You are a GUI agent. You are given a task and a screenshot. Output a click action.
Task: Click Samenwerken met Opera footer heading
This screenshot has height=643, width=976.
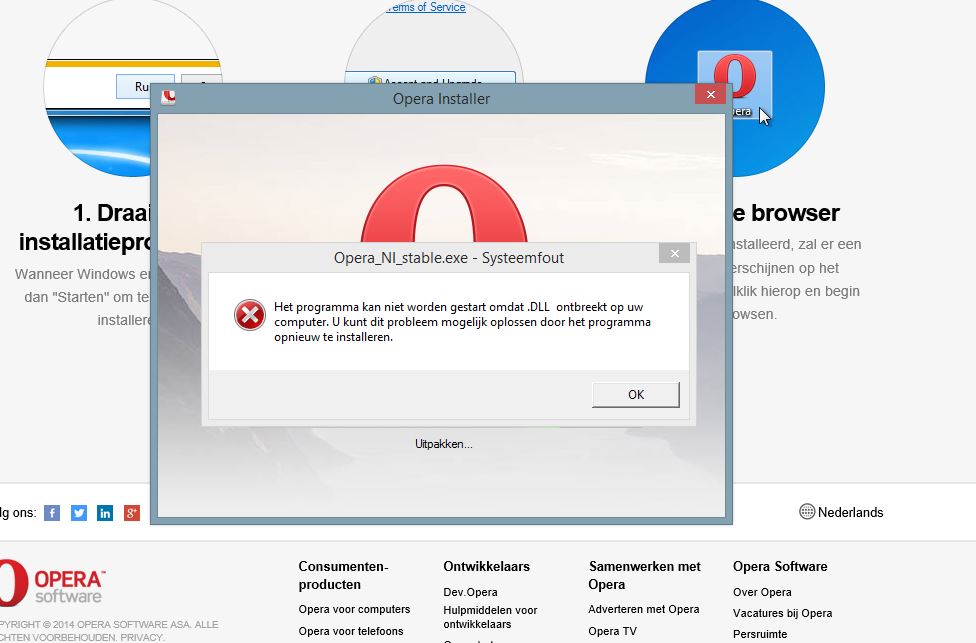point(645,575)
